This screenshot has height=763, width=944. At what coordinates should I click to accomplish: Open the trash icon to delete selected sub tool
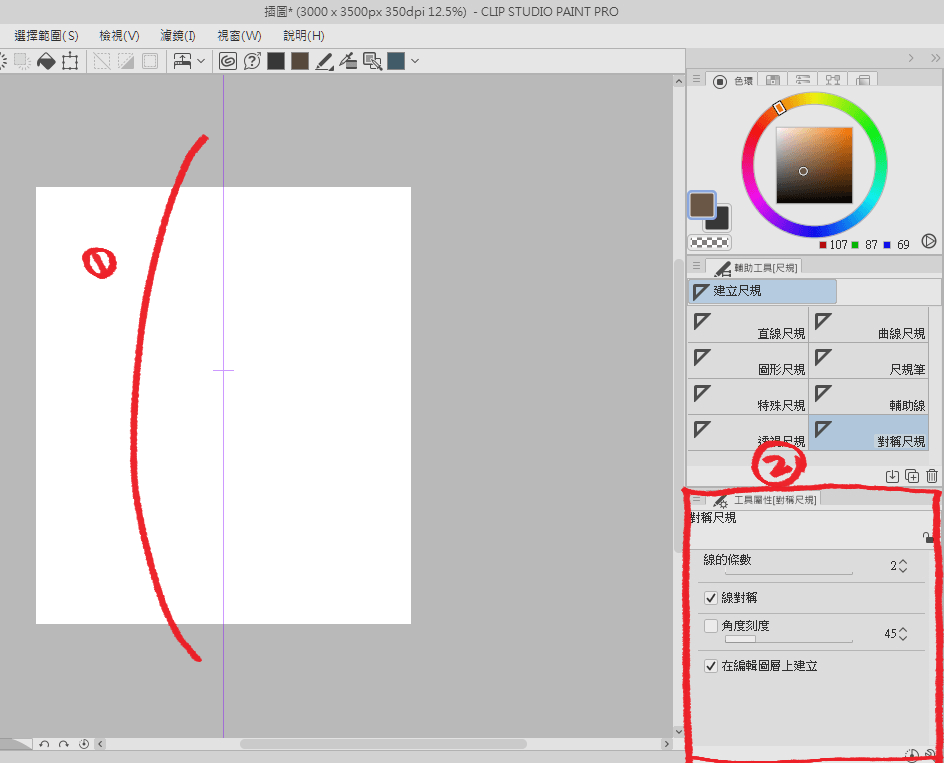(931, 476)
